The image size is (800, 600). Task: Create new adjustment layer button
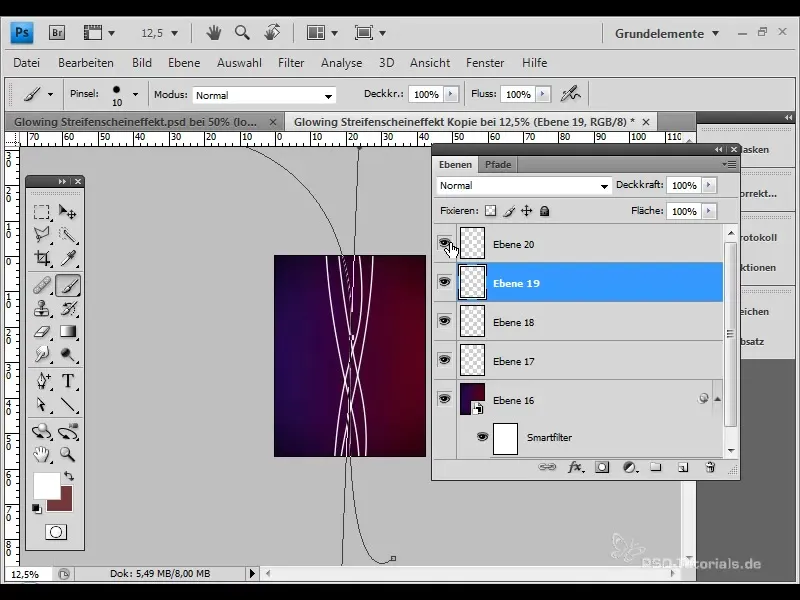pos(630,467)
